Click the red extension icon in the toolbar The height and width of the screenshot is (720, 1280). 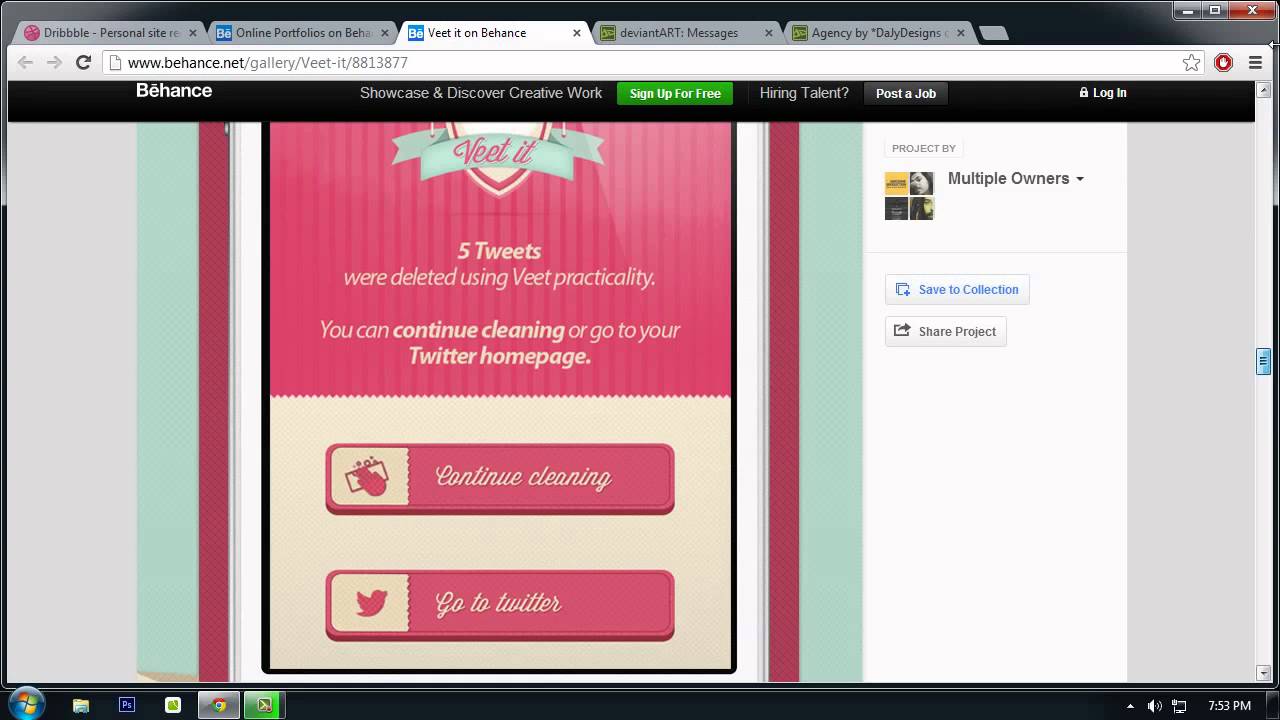click(1223, 62)
